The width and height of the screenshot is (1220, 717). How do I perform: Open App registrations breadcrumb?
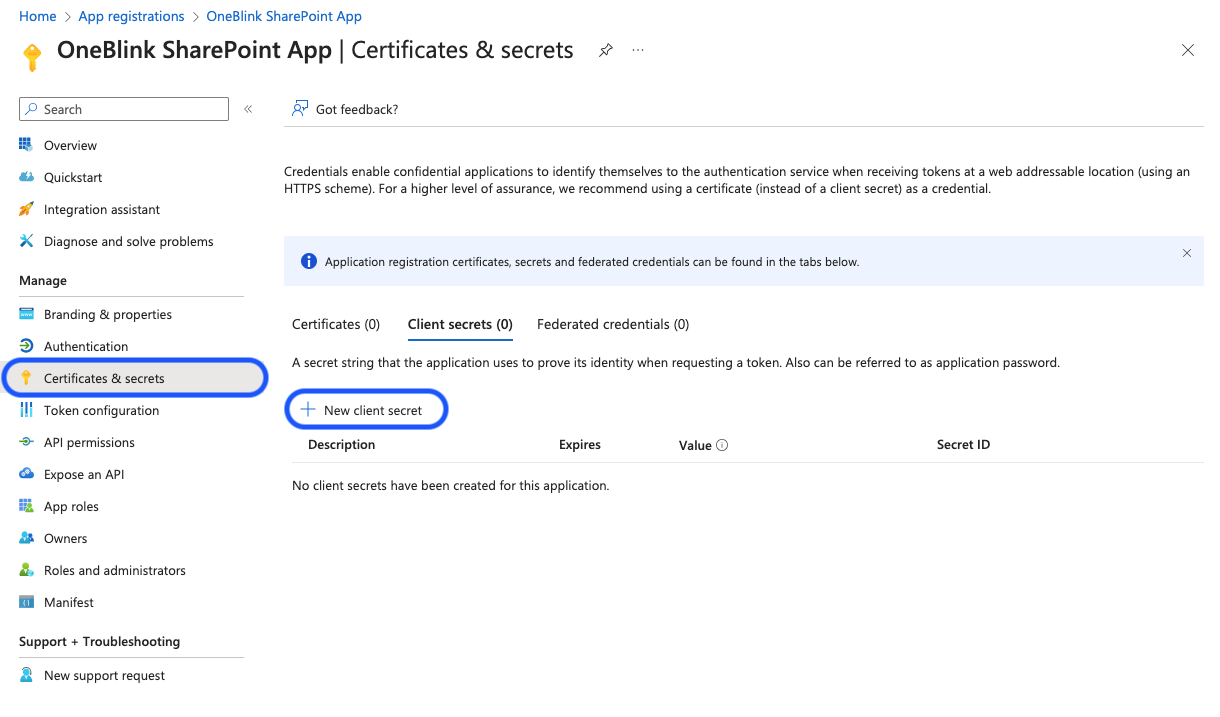[131, 16]
